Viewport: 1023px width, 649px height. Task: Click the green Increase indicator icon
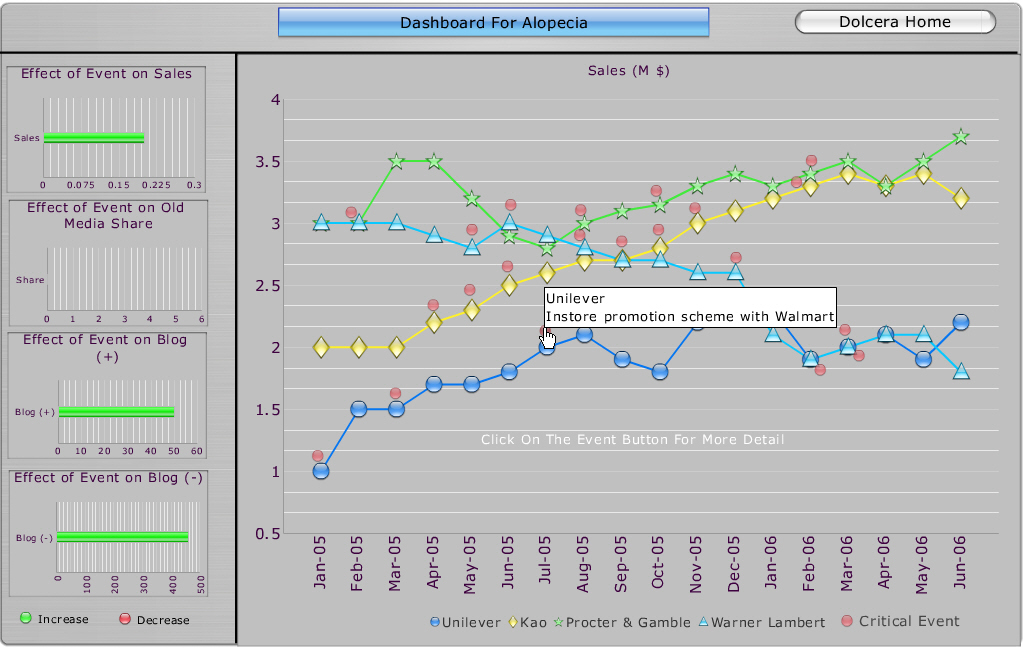pyautogui.click(x=26, y=619)
